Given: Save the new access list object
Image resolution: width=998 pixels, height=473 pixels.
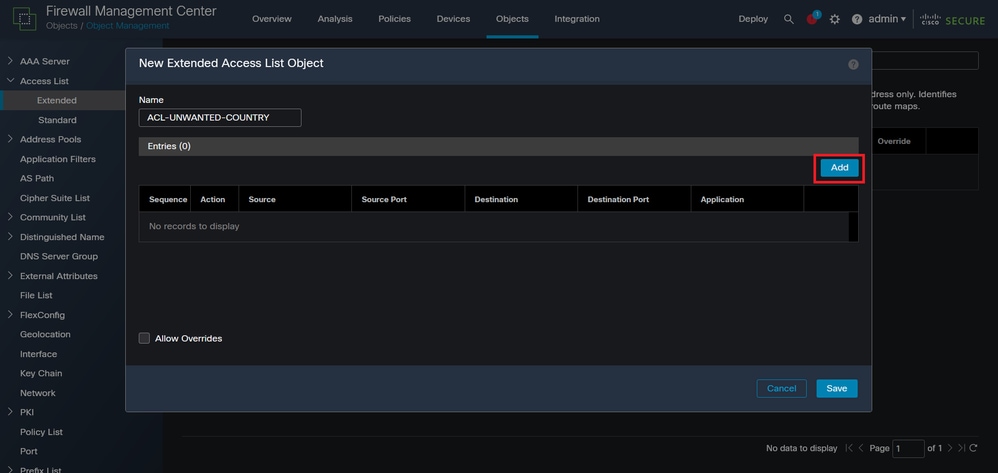Looking at the screenshot, I should tap(837, 388).
